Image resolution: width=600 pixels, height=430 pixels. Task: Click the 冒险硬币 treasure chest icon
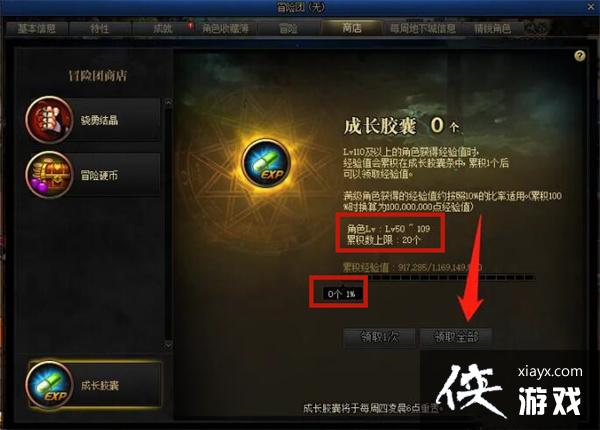[49, 174]
